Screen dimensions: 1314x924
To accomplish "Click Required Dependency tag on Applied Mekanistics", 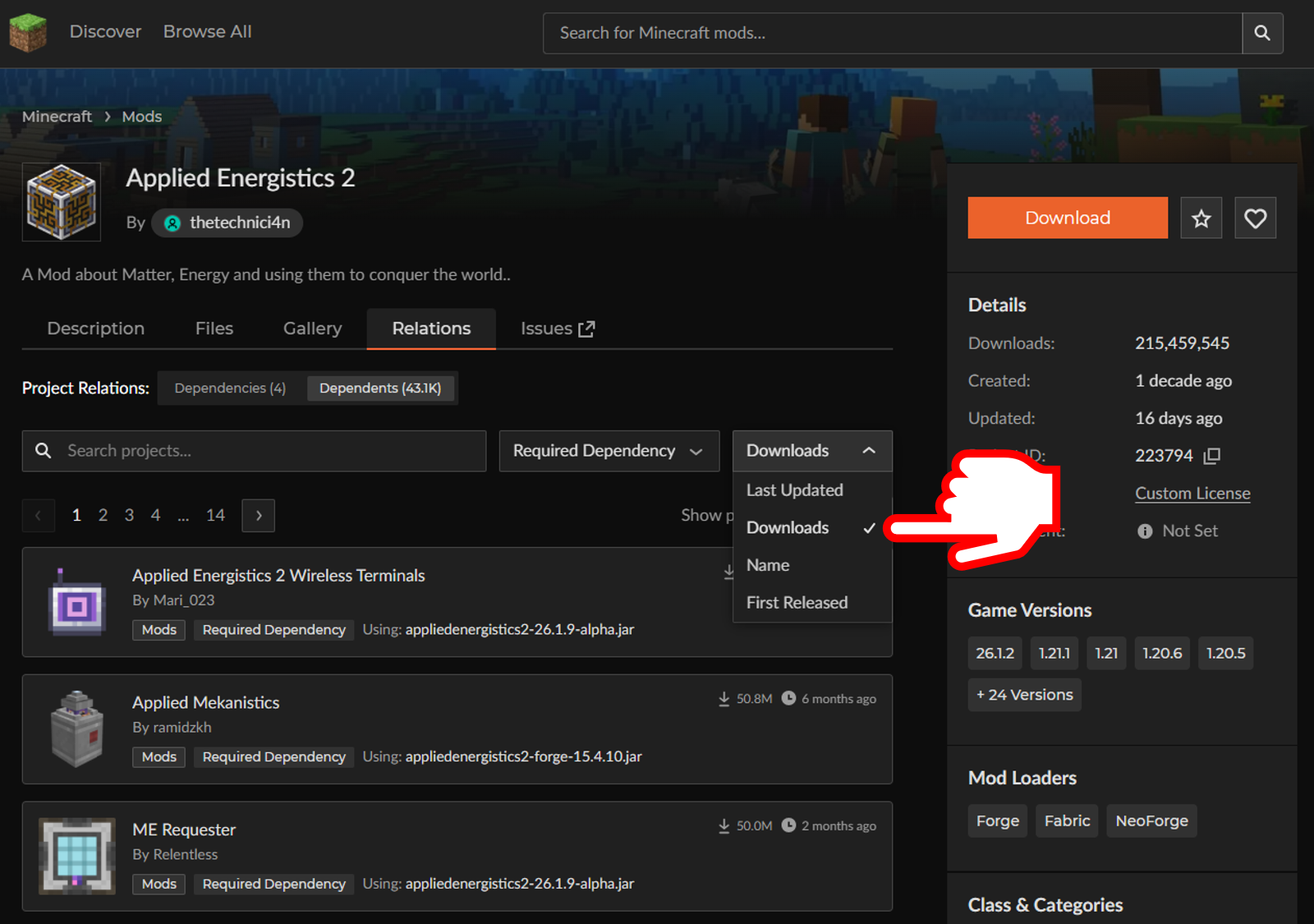I will [274, 757].
